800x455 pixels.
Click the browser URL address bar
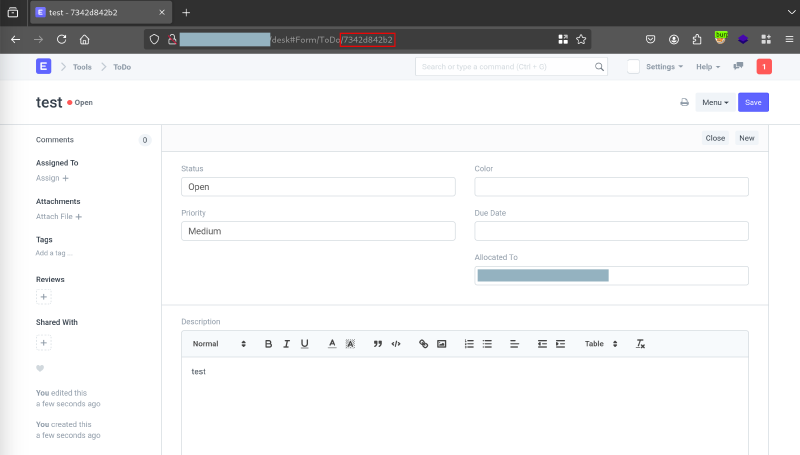point(367,39)
